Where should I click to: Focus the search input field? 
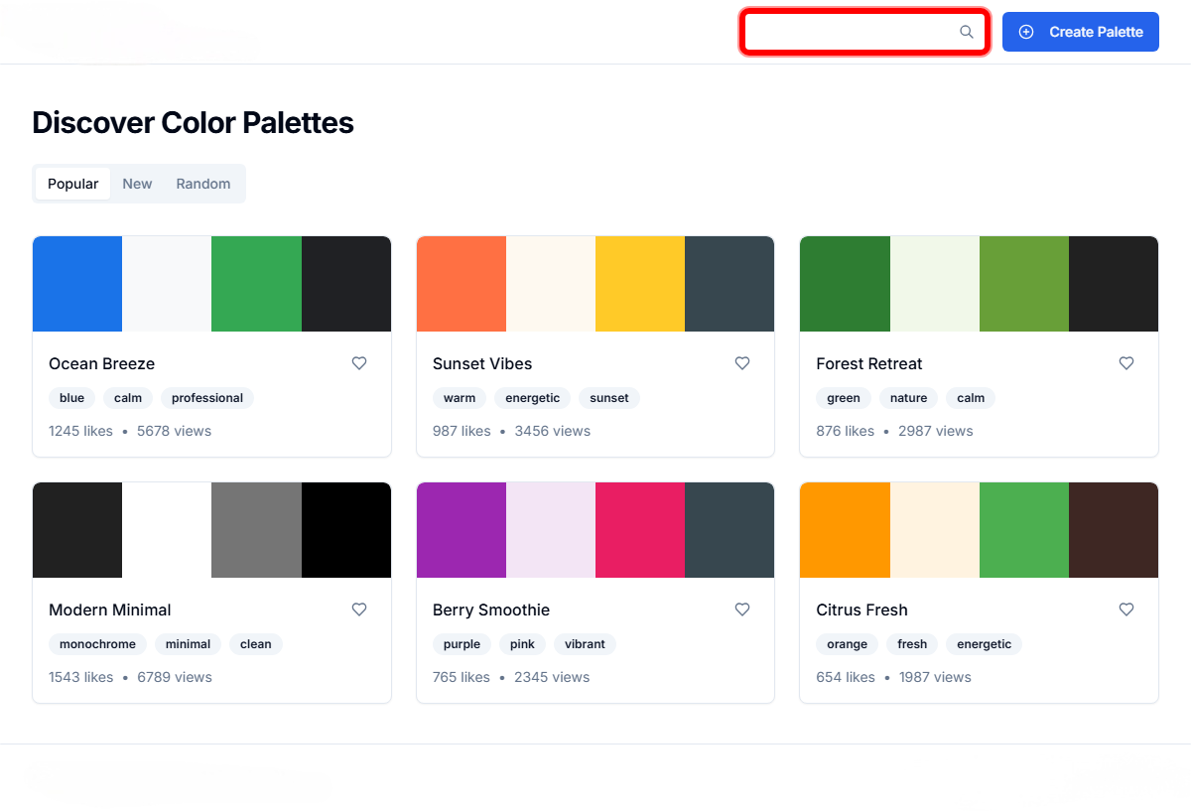click(x=850, y=32)
